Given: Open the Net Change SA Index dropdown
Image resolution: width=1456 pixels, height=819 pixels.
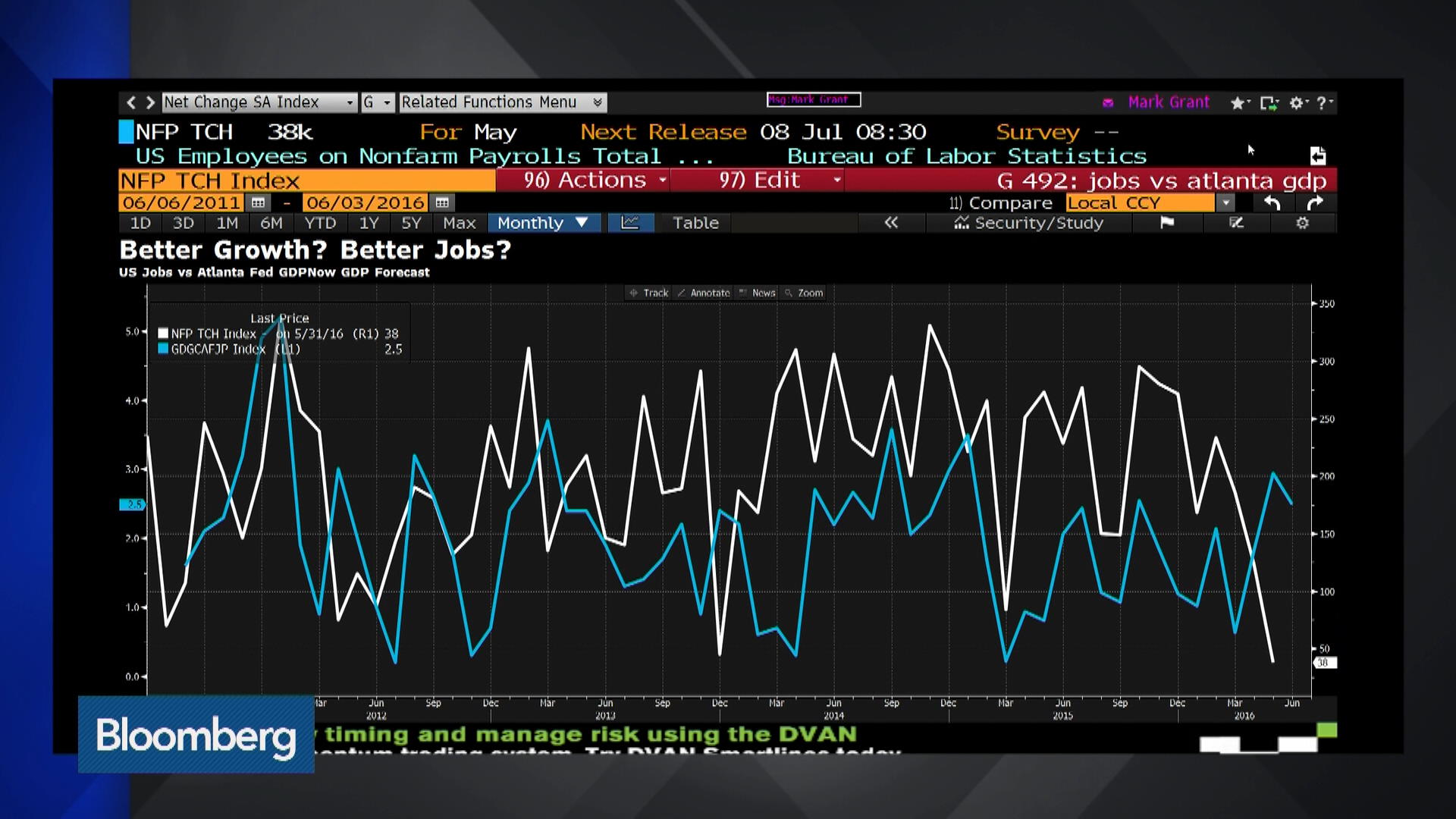Looking at the screenshot, I should tap(259, 102).
